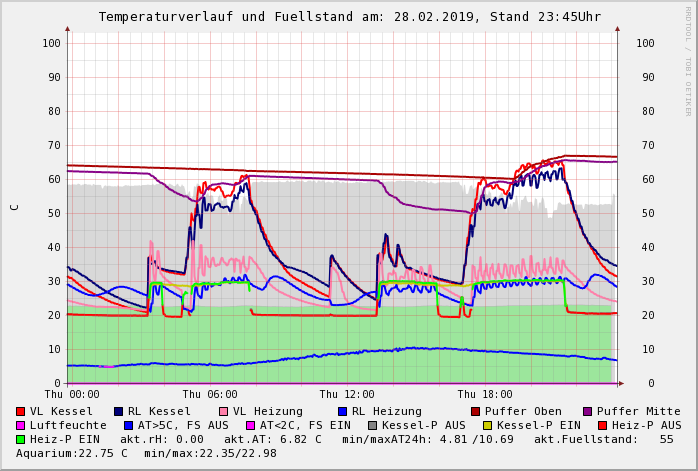Click the blue RL Heizung legend swatch
The height and width of the screenshot is (471, 698).
[342, 412]
